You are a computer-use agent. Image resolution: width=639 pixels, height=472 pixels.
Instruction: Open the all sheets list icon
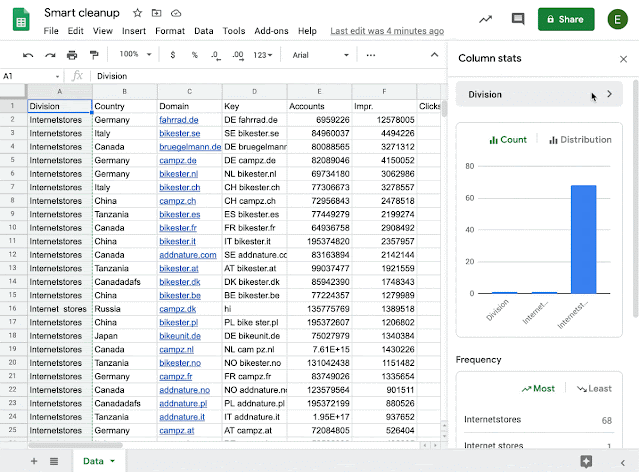pyautogui.click(x=54, y=461)
